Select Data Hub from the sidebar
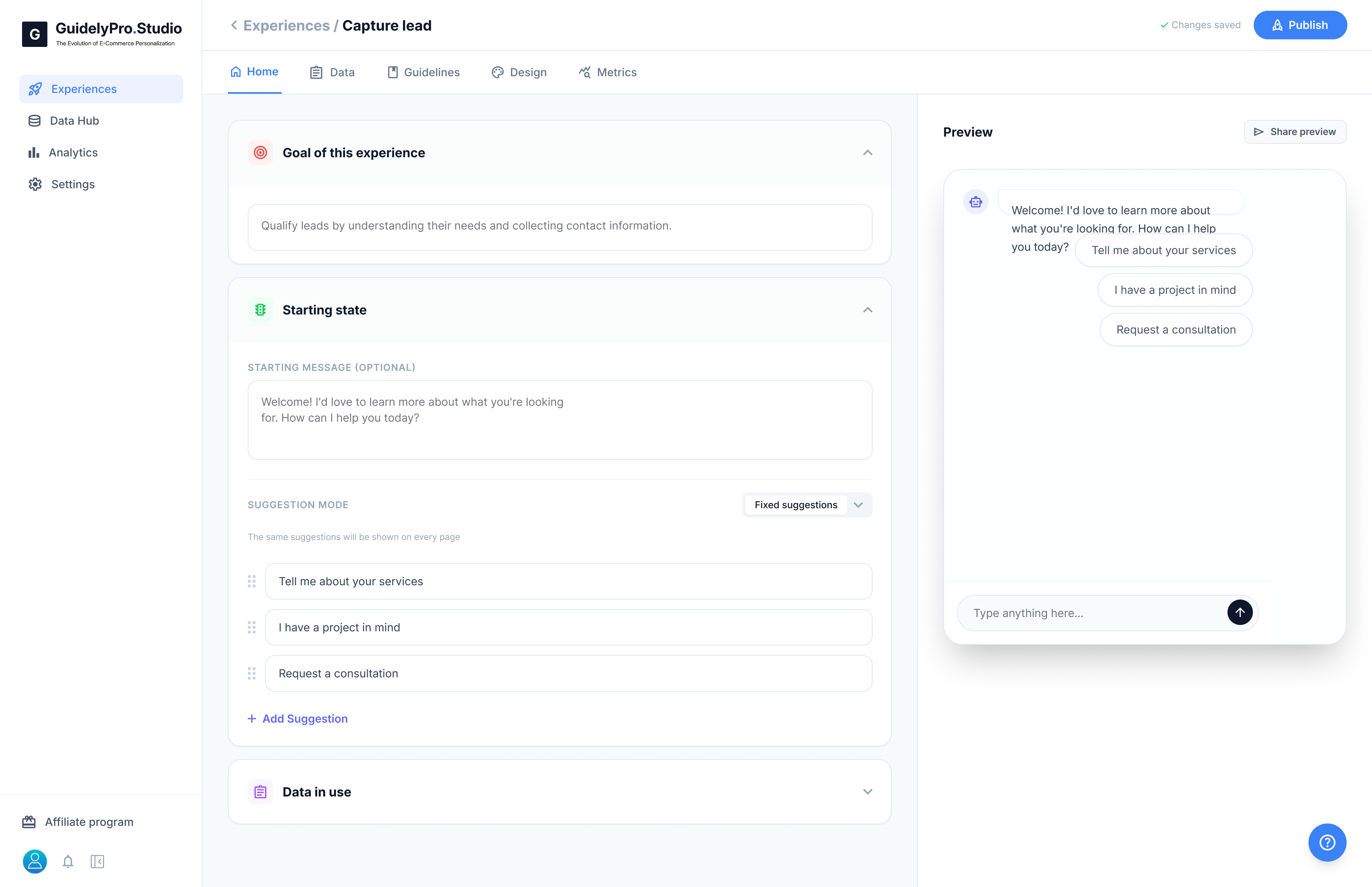The width and height of the screenshot is (1372, 887). point(75,120)
